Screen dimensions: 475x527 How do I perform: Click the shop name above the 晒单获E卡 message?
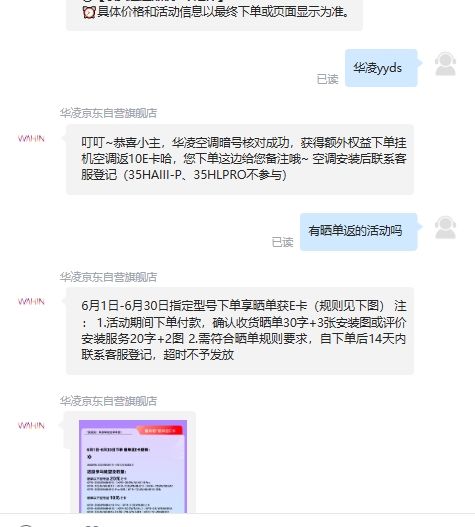click(x=108, y=277)
